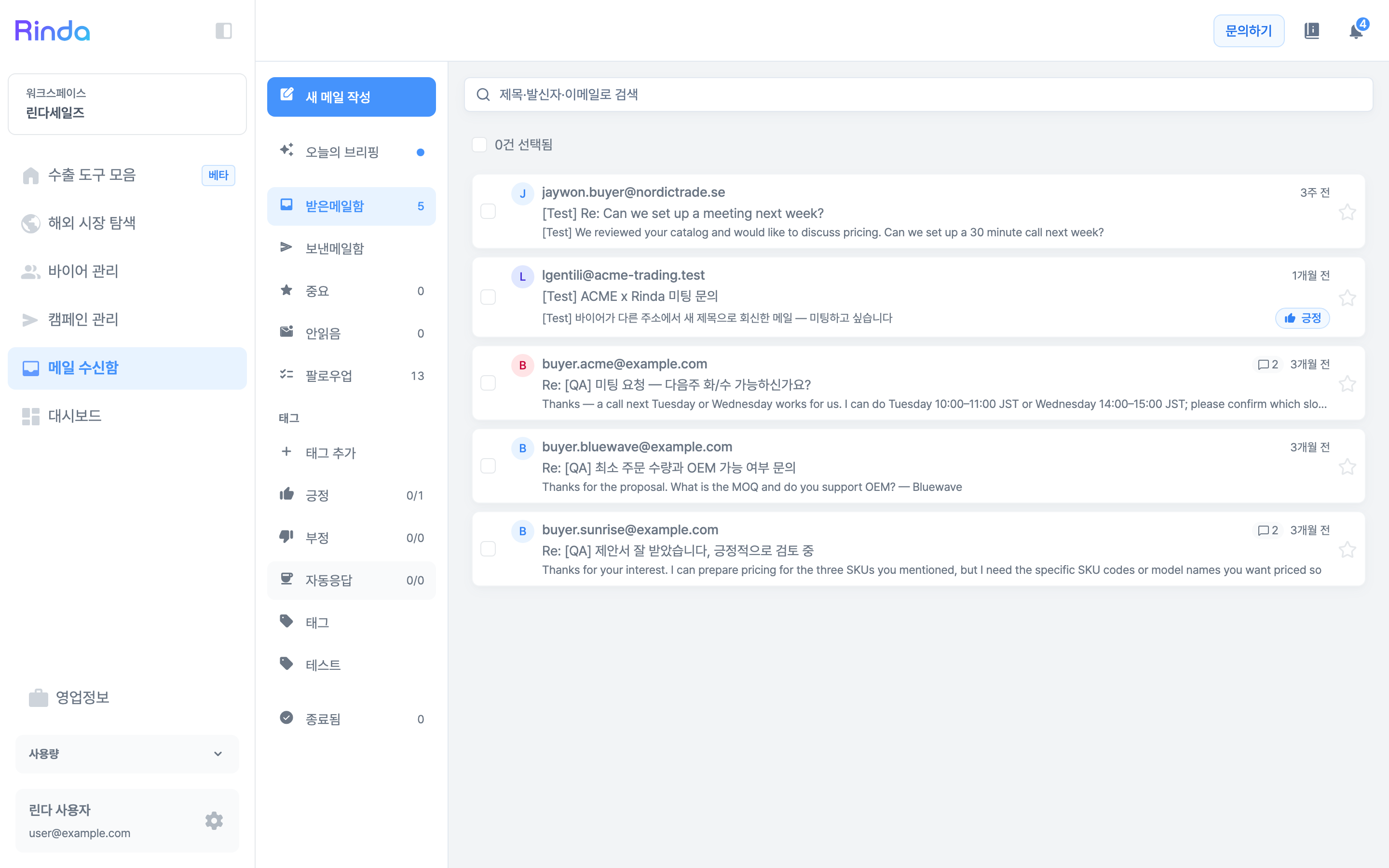Filter by 부정 tag 0/0

(351, 538)
